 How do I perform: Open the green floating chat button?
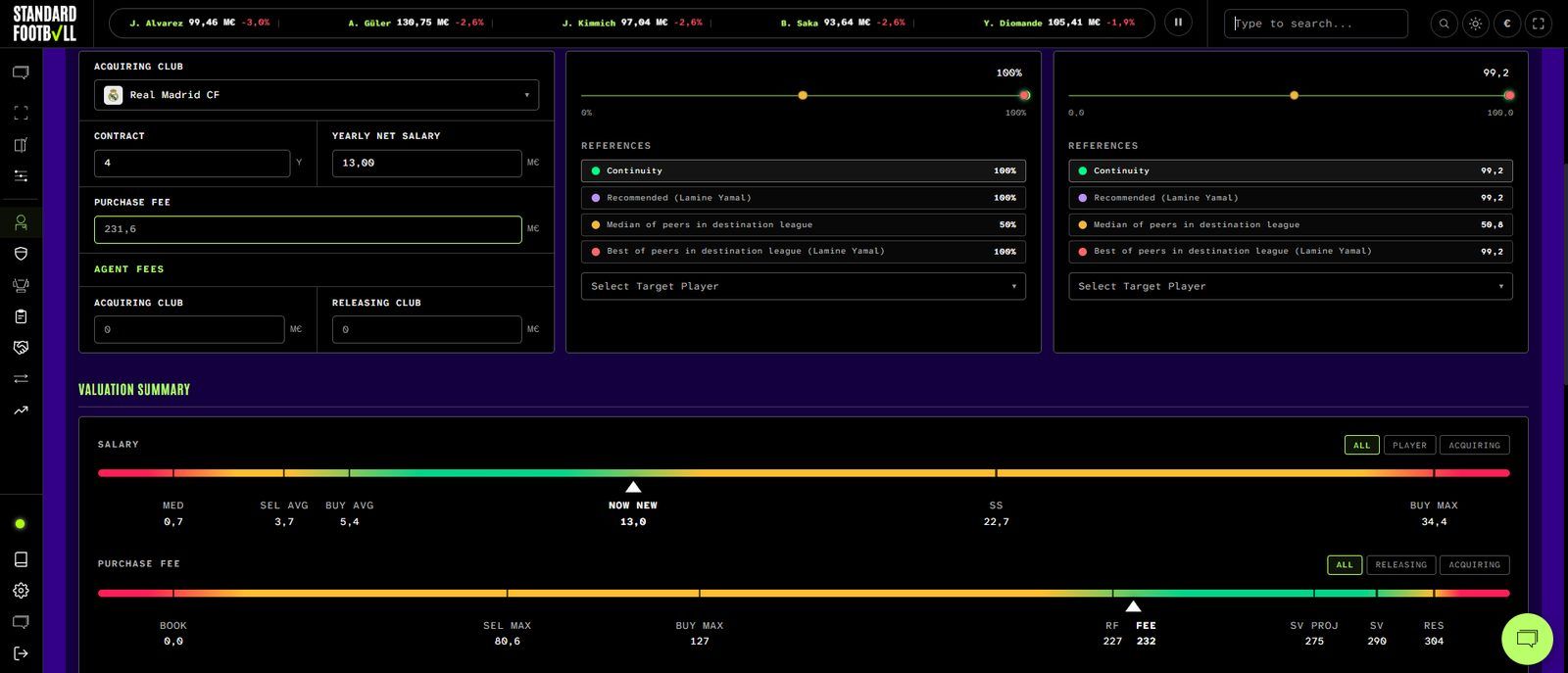point(1527,639)
